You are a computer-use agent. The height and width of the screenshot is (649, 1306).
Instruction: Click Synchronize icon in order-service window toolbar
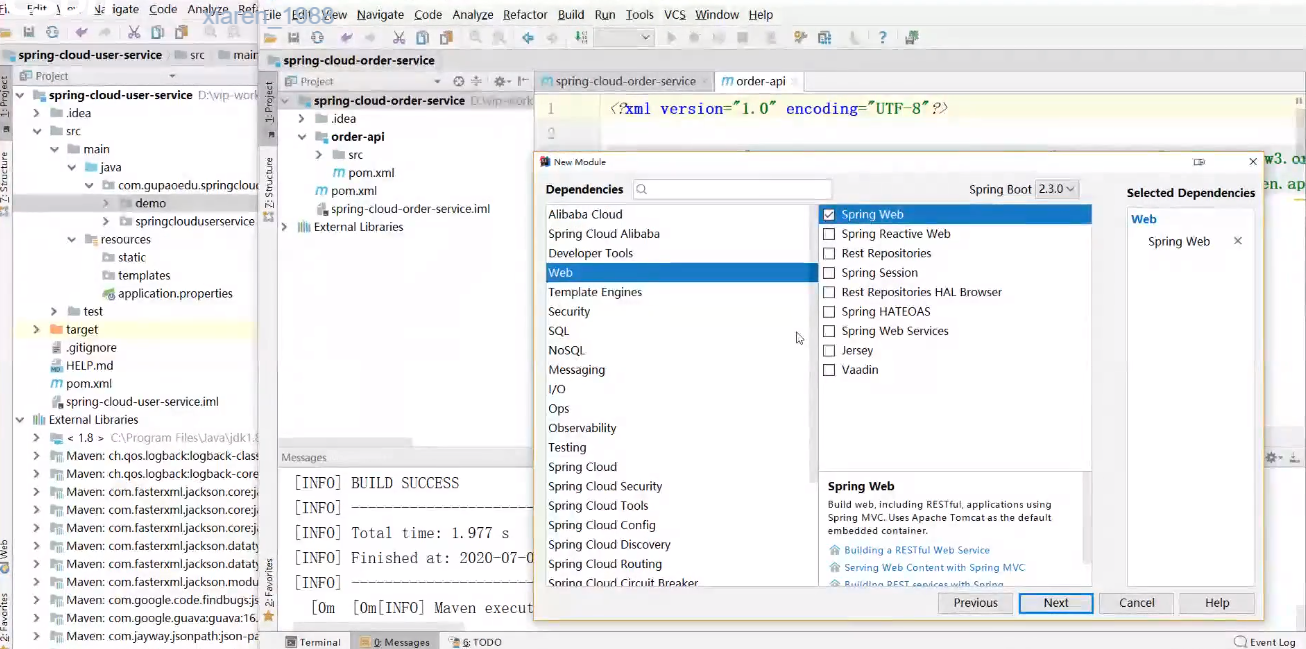coord(317,38)
